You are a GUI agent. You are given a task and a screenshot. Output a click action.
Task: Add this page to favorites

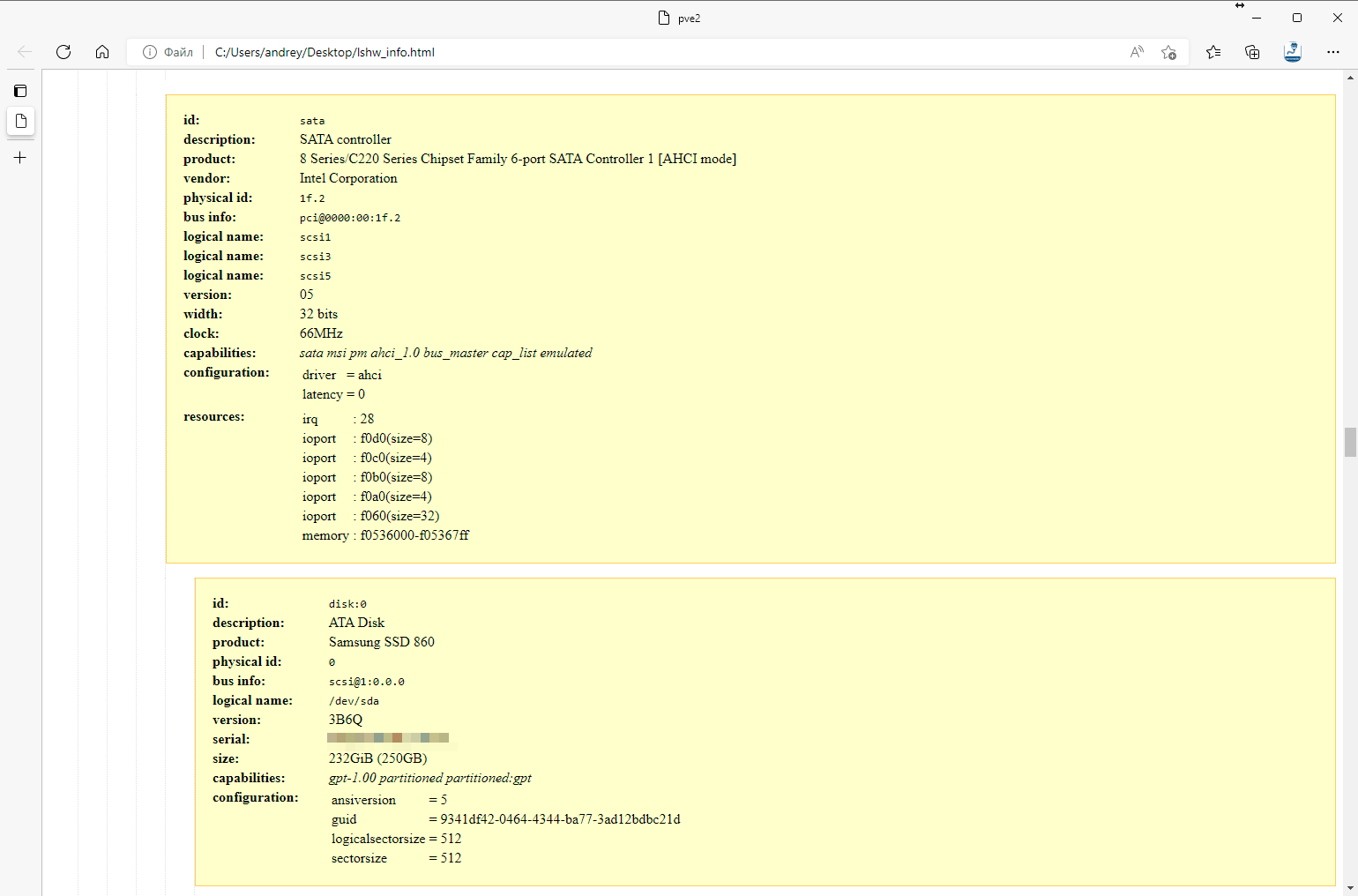(1168, 52)
